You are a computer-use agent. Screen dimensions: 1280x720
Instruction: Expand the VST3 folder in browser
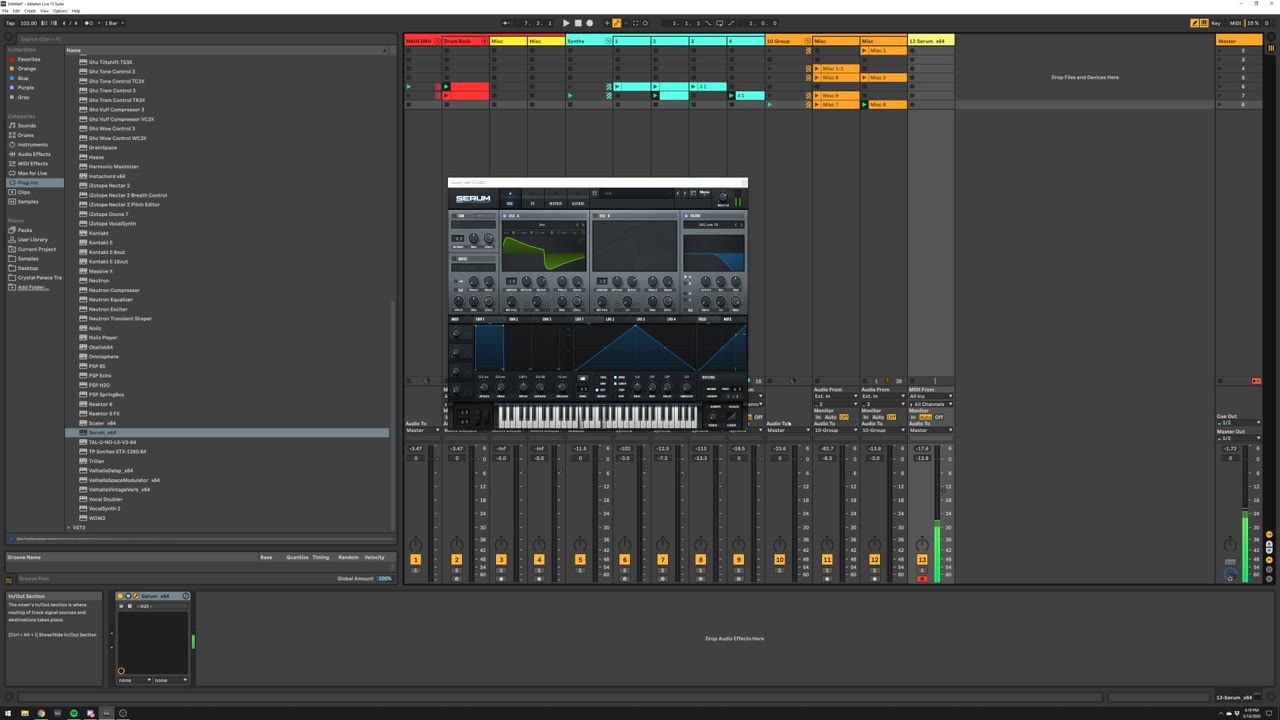(69, 527)
